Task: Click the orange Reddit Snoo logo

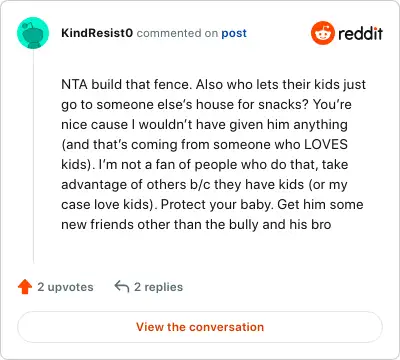Action: 322,33
